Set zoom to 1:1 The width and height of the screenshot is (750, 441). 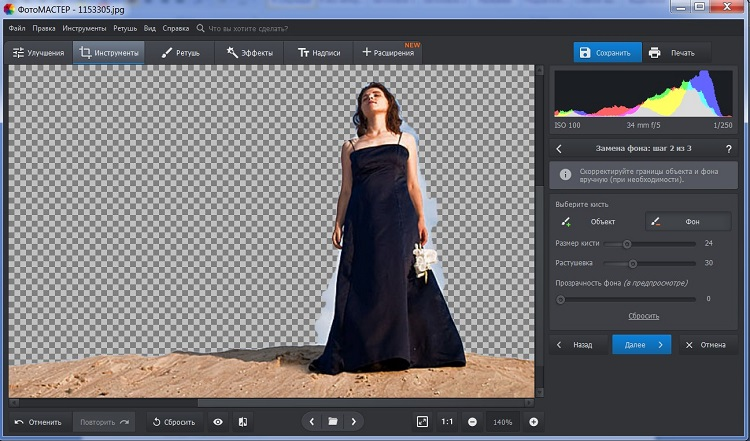[447, 422]
